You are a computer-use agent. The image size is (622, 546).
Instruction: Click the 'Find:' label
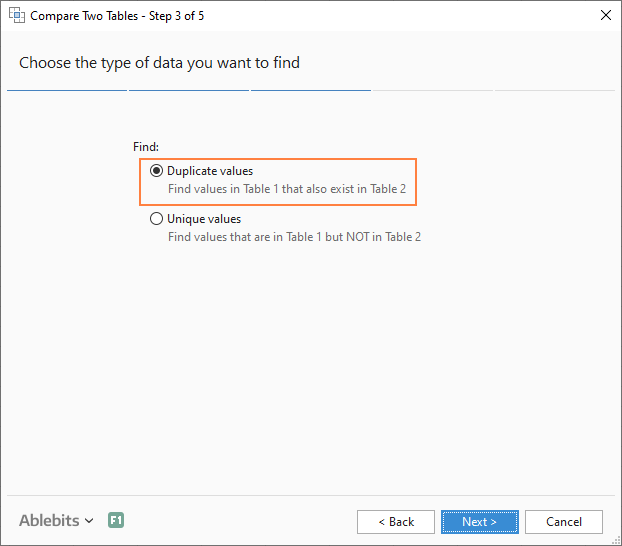[146, 147]
